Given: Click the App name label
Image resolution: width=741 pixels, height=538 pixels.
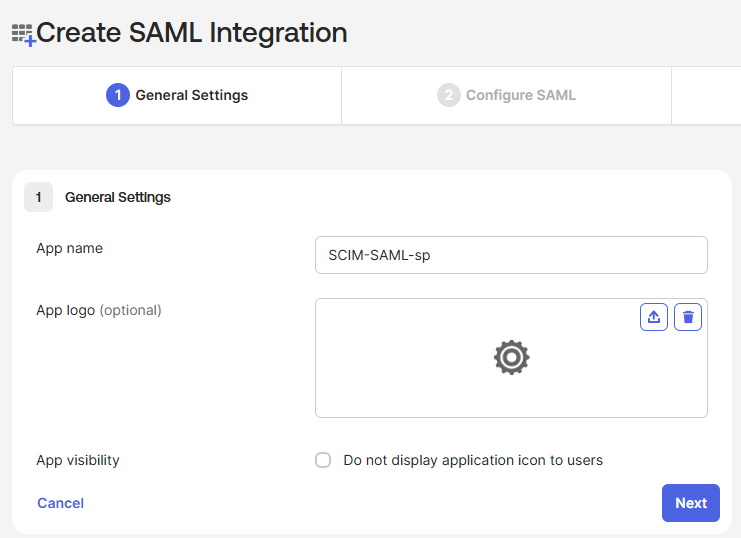Looking at the screenshot, I should click(x=69, y=248).
